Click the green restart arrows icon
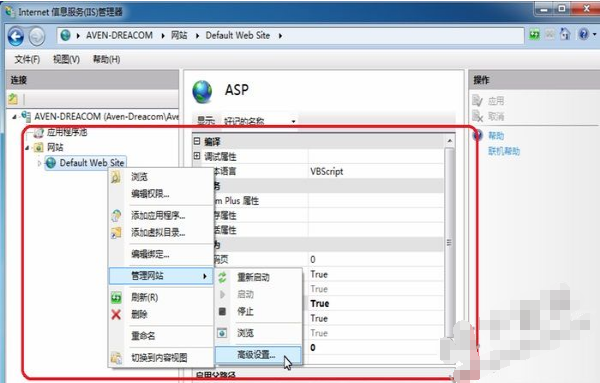The width and height of the screenshot is (600, 383). (222, 277)
